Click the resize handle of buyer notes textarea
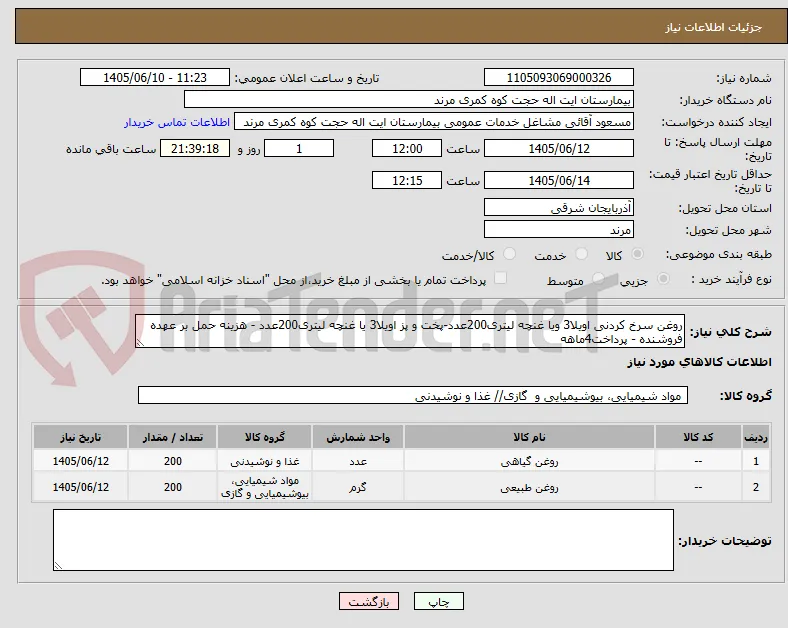 coord(58,566)
